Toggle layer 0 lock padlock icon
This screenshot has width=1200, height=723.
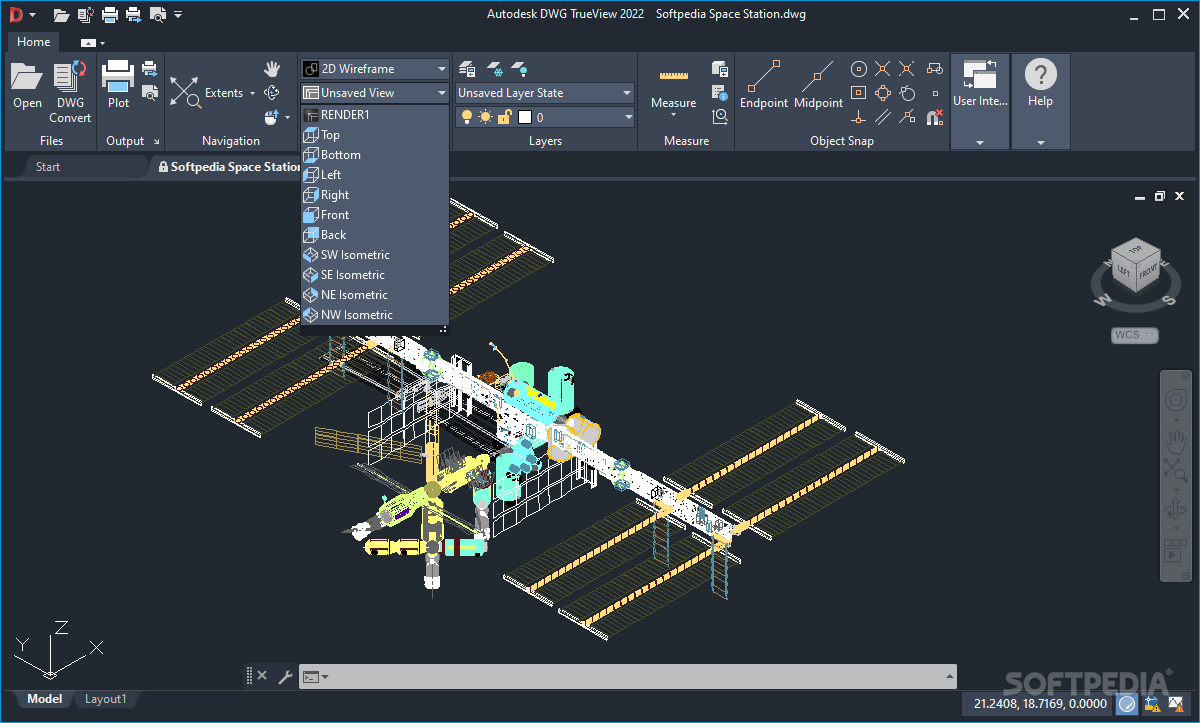coord(505,117)
